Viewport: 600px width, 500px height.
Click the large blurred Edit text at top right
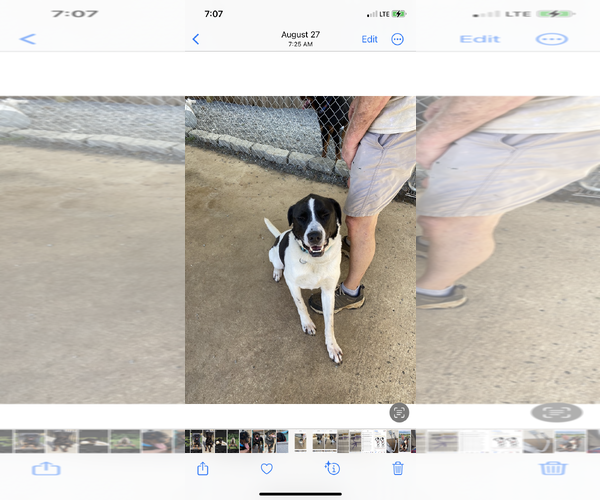tap(479, 39)
